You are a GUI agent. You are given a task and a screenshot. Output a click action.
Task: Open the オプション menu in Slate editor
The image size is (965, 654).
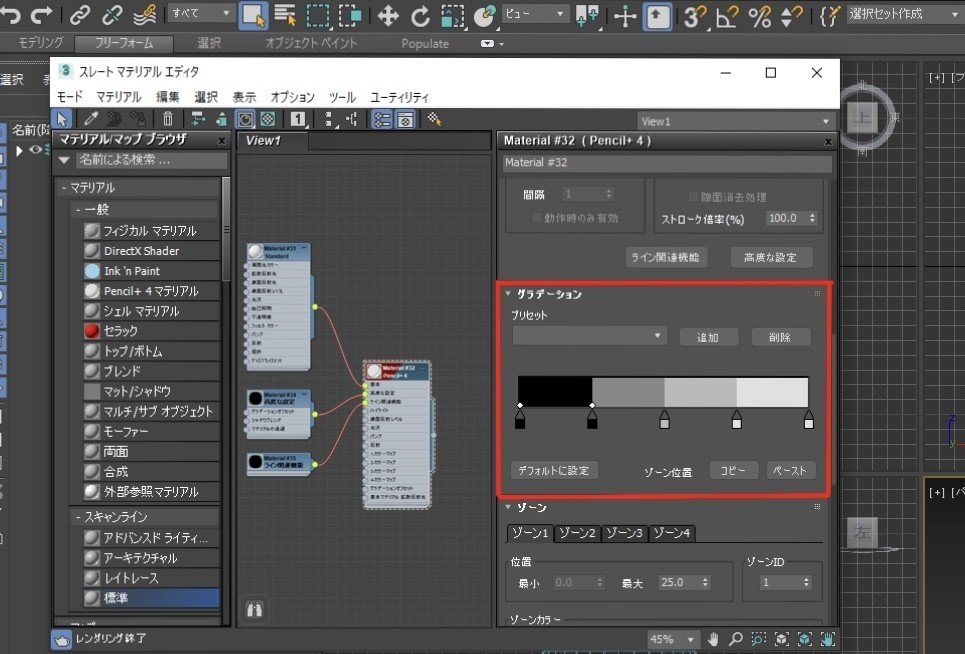pos(292,97)
